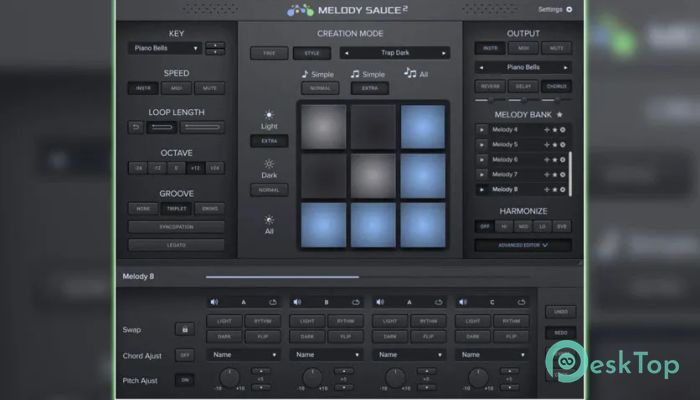Screen dimensions: 700x400
Task: Play Melody 8 from the melody bank
Action: coord(482,190)
